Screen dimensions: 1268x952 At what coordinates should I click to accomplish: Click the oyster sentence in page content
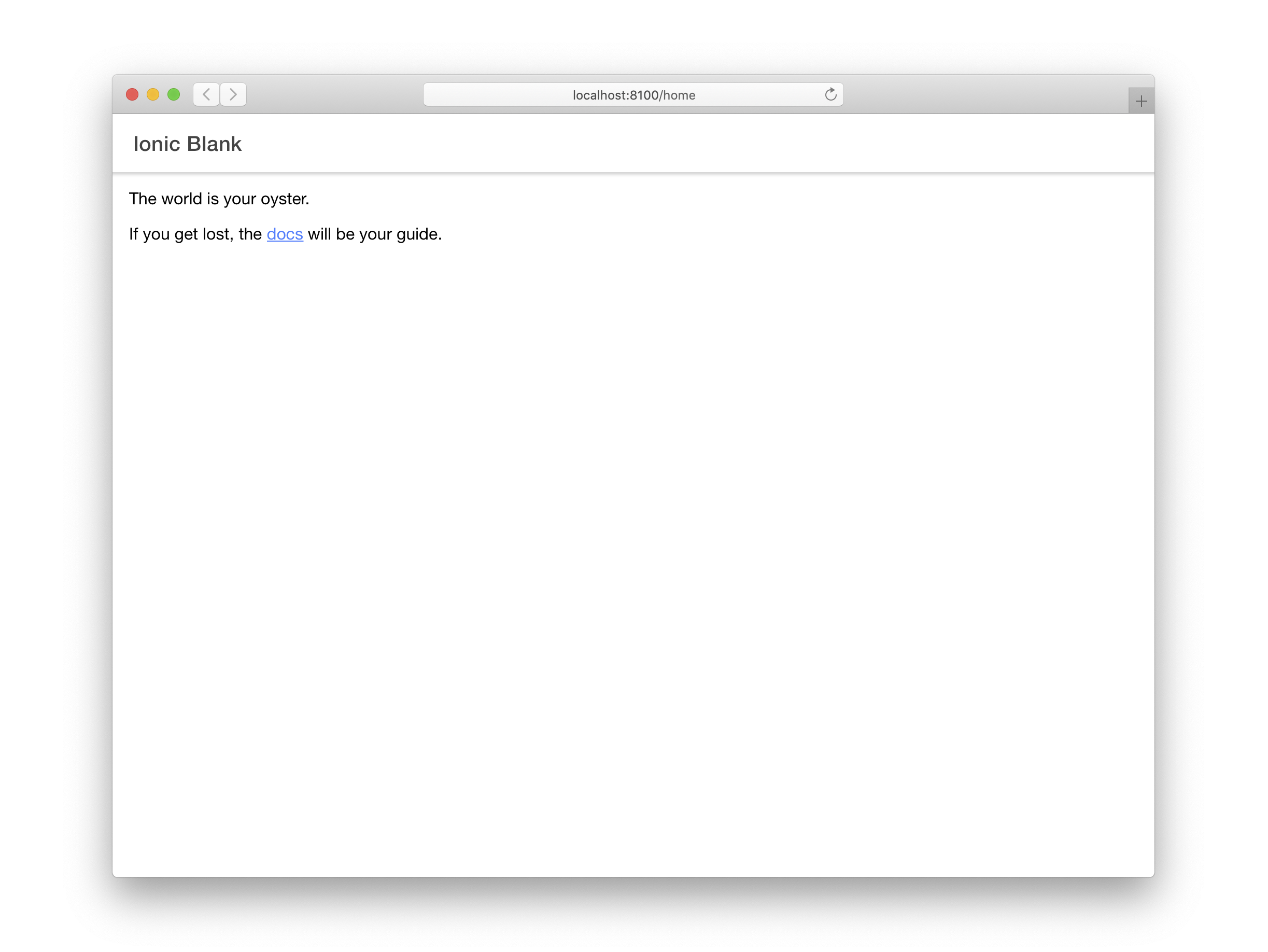point(219,199)
